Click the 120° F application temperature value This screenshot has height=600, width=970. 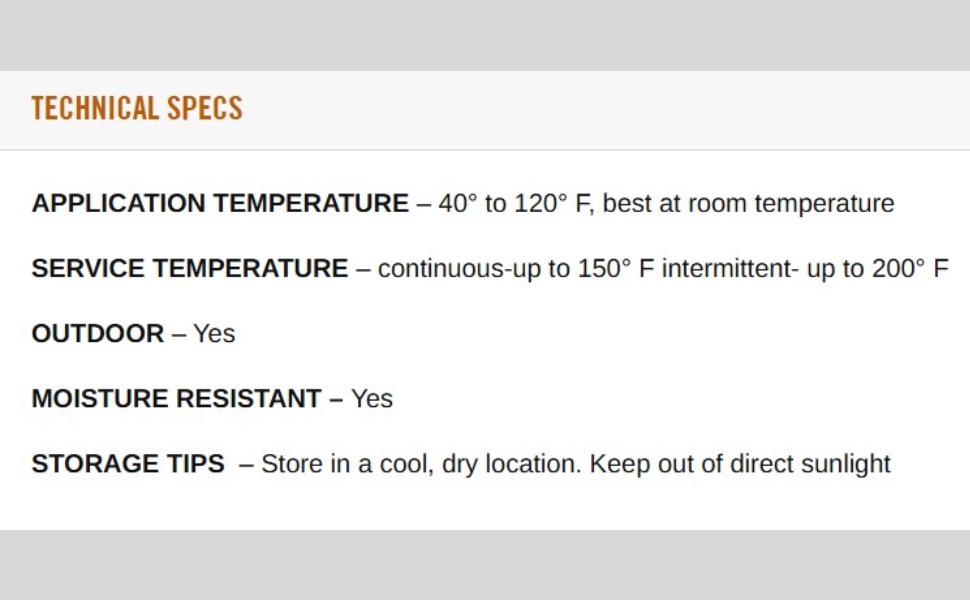pyautogui.click(x=553, y=204)
